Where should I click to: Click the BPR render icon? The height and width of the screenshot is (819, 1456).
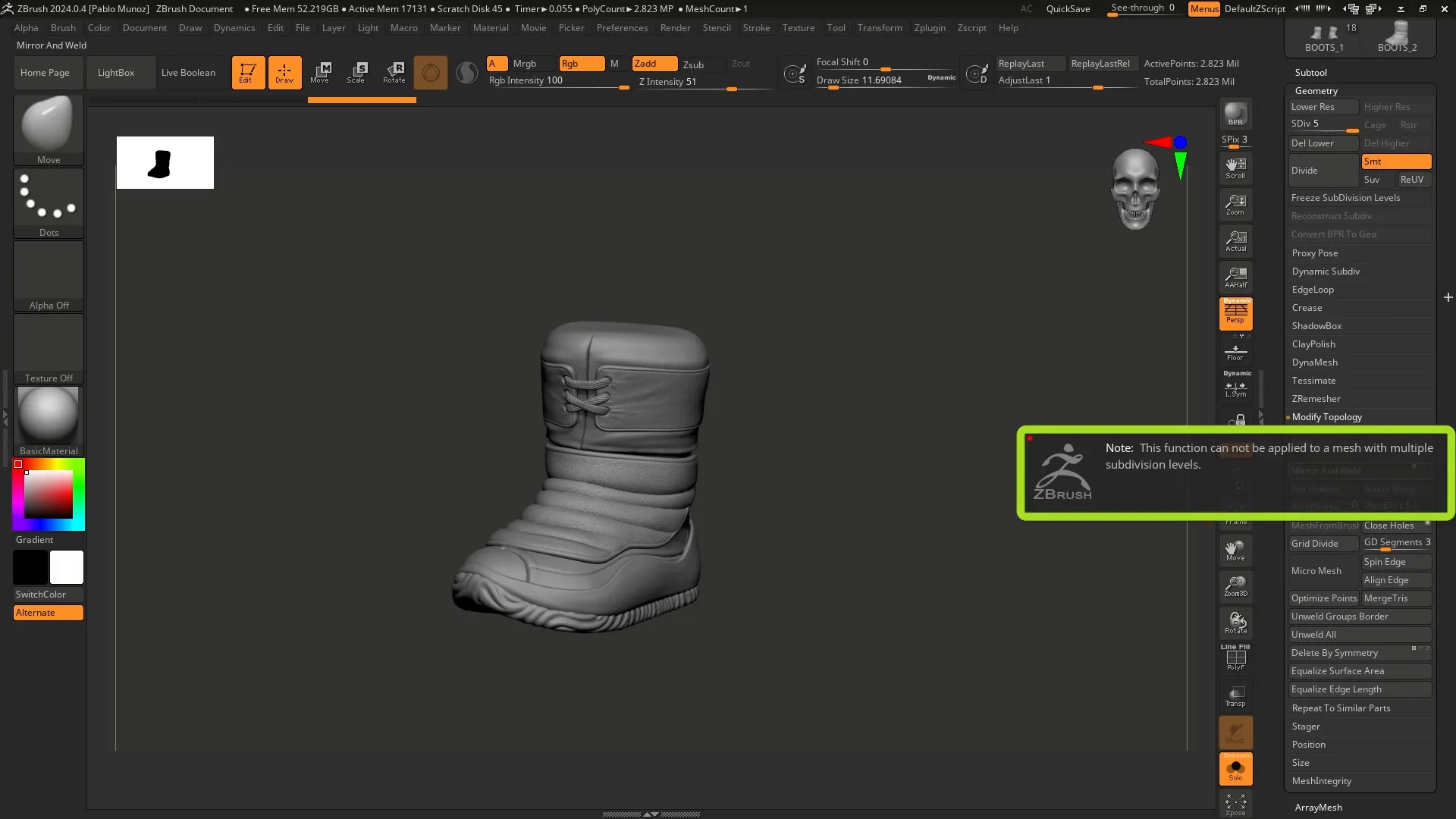point(1235,114)
